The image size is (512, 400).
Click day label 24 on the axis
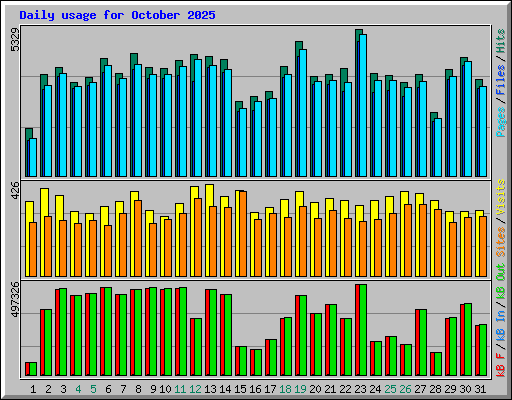[x=375, y=389]
